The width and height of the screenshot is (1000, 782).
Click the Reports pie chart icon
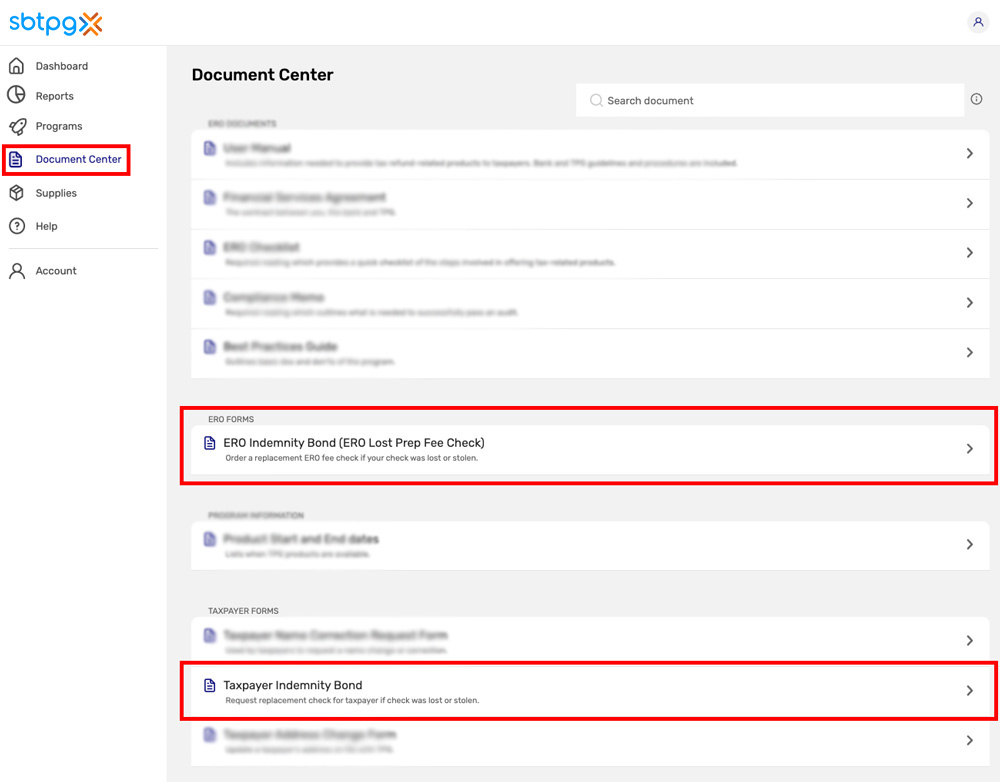(x=17, y=96)
